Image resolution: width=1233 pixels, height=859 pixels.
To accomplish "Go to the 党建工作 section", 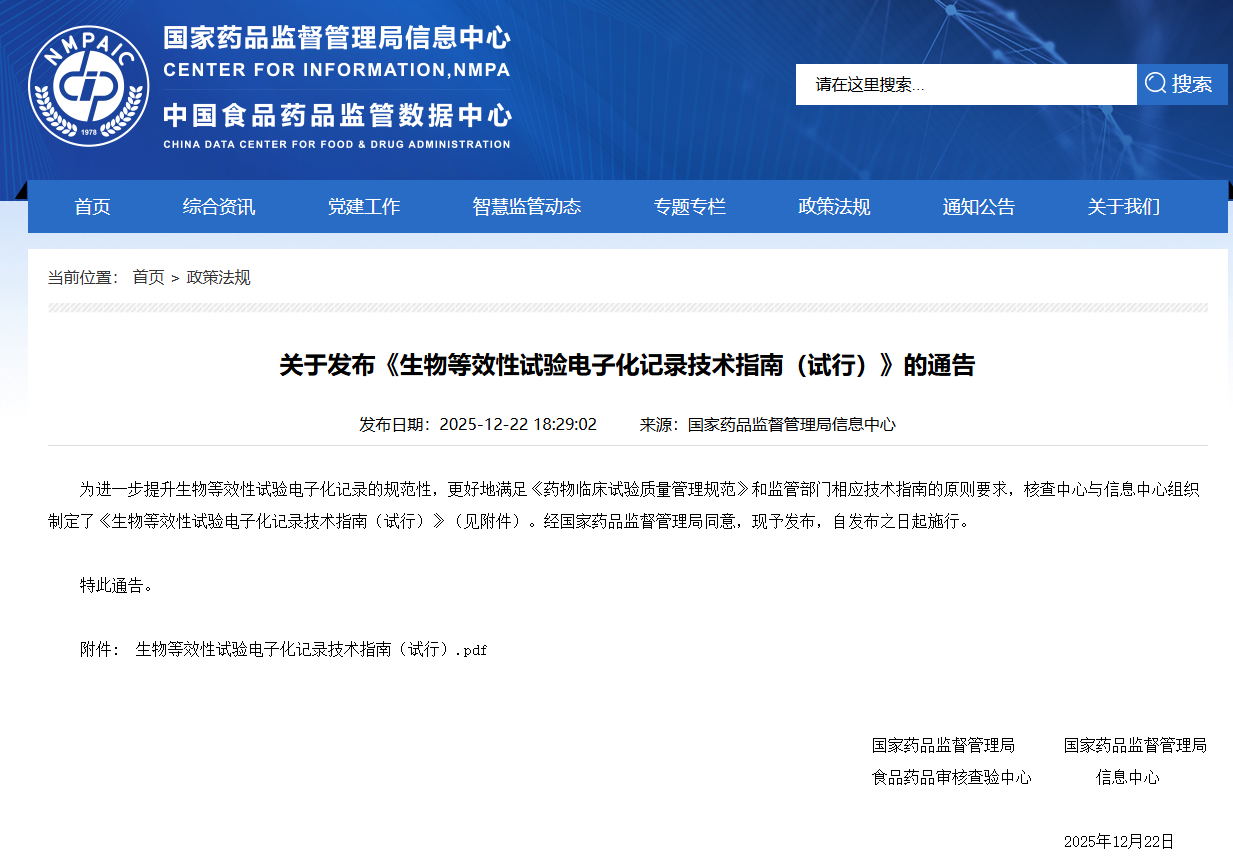I will (364, 207).
